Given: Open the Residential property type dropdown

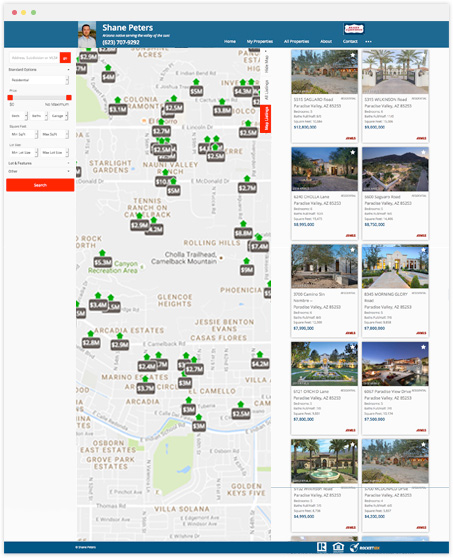Looking at the screenshot, I should point(39,80).
